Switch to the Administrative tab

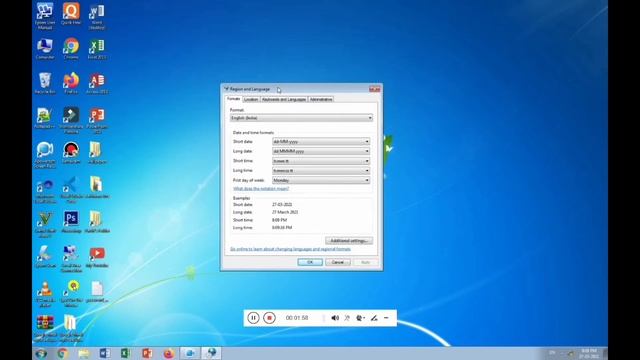[321, 99]
